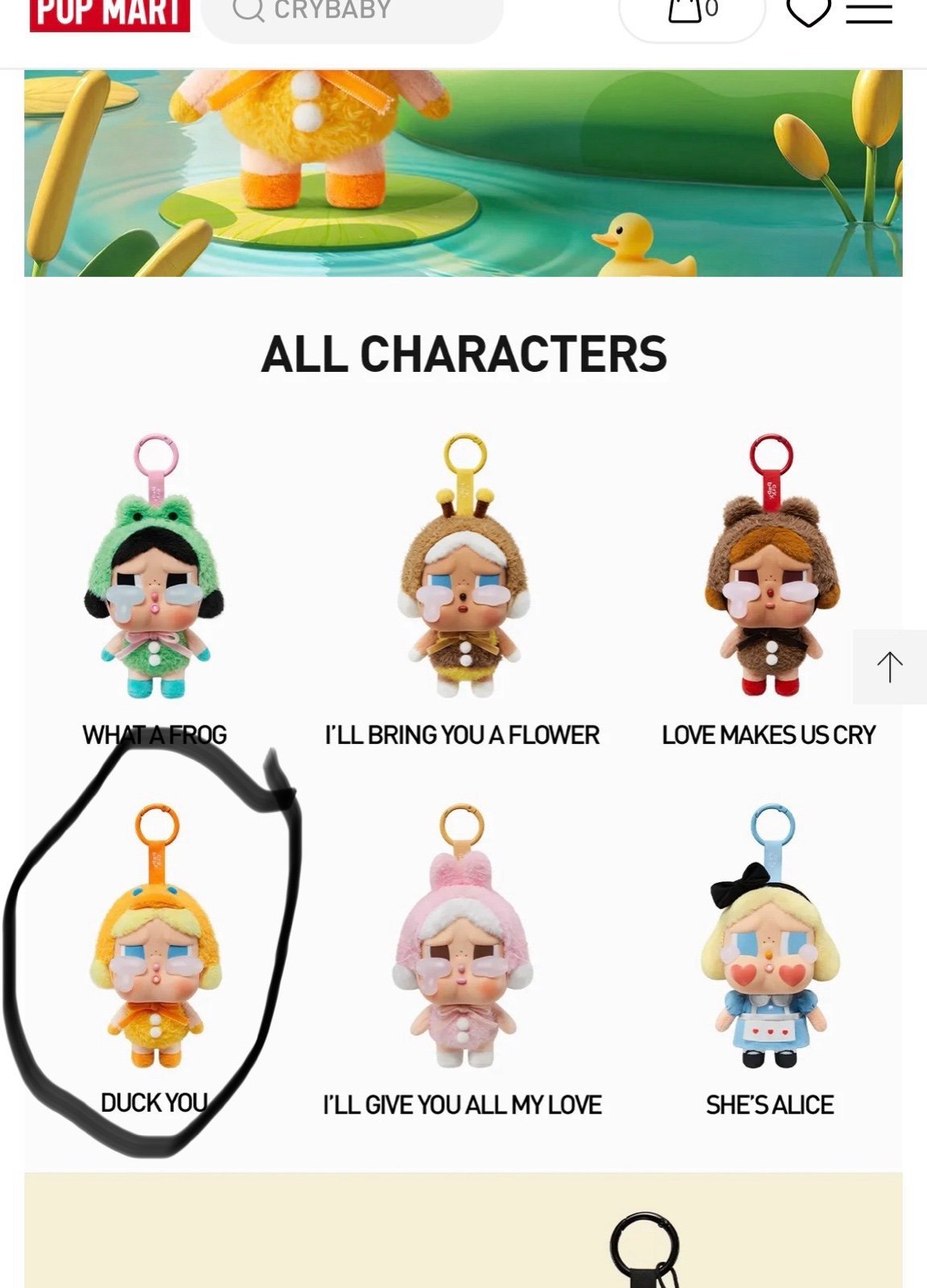Open the SHE'S ALICE label link

[770, 1104]
